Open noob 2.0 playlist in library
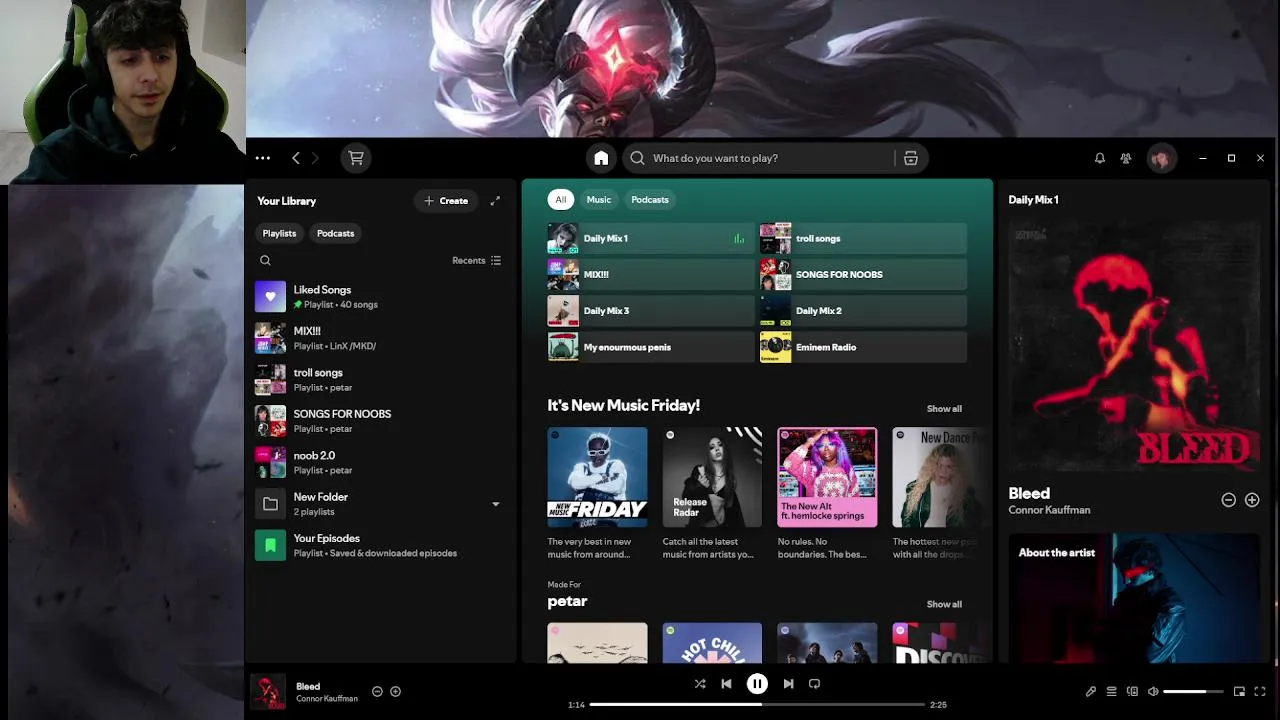 click(x=380, y=462)
